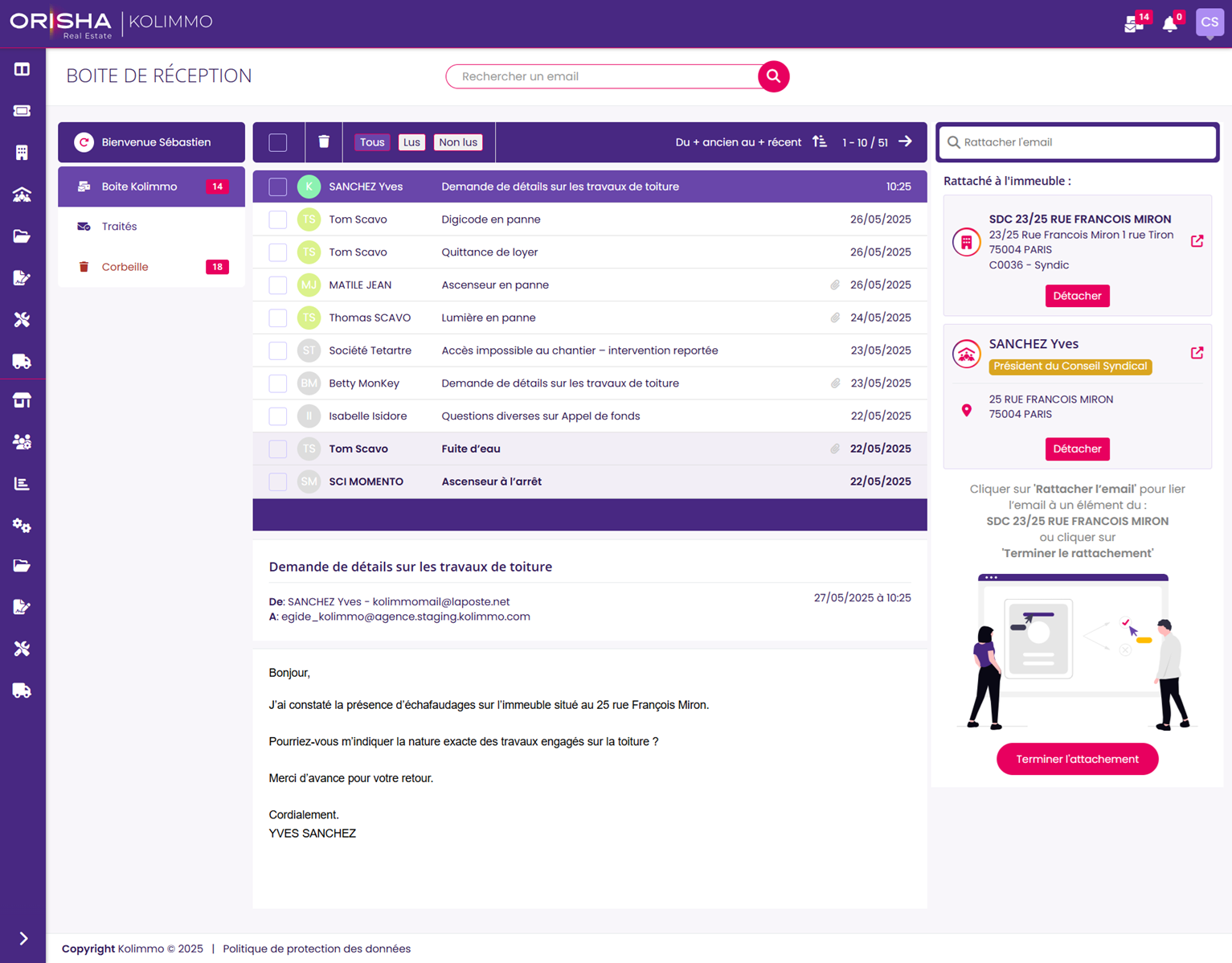Click the pink magnifier search button
The width and height of the screenshot is (1232, 963).
(x=773, y=76)
